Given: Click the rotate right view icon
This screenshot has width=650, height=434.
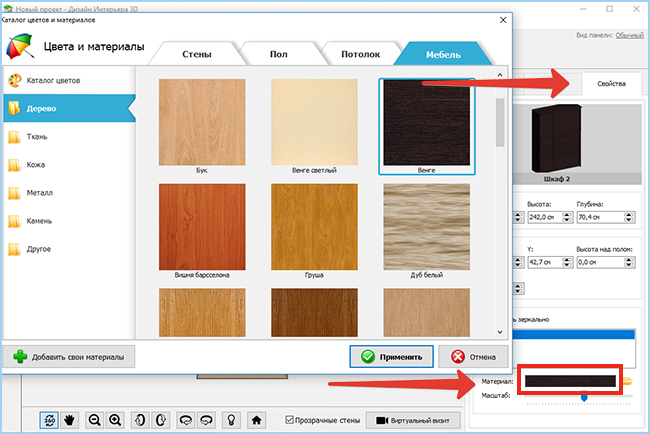Looking at the screenshot, I should click(x=160, y=420).
